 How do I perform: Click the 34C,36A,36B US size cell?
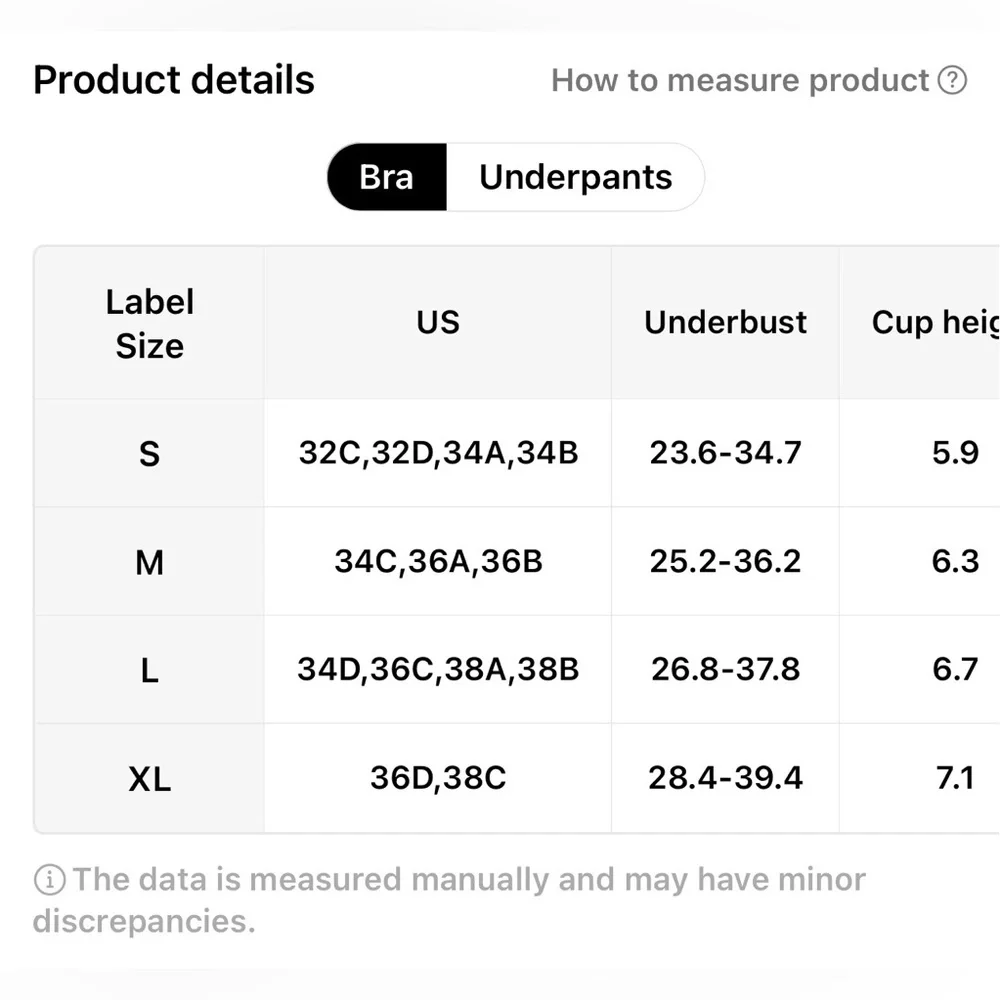438,561
